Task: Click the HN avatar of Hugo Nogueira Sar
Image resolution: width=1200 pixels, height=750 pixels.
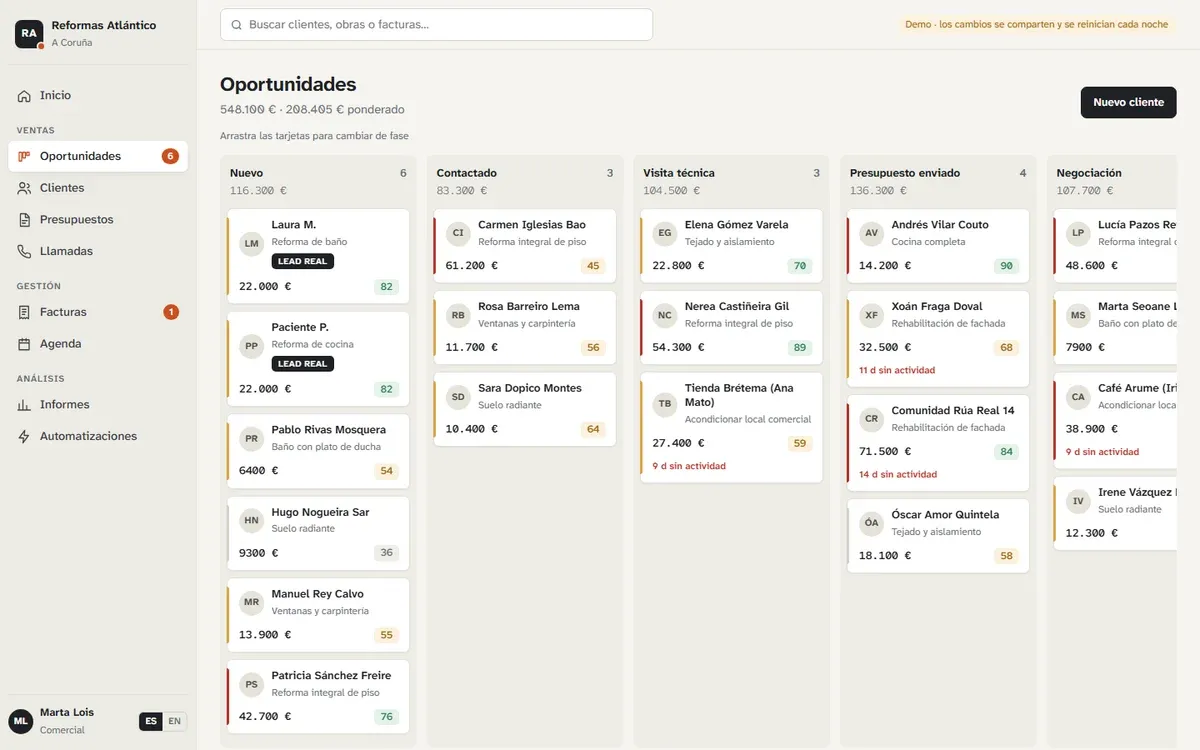Action: [x=252, y=520]
